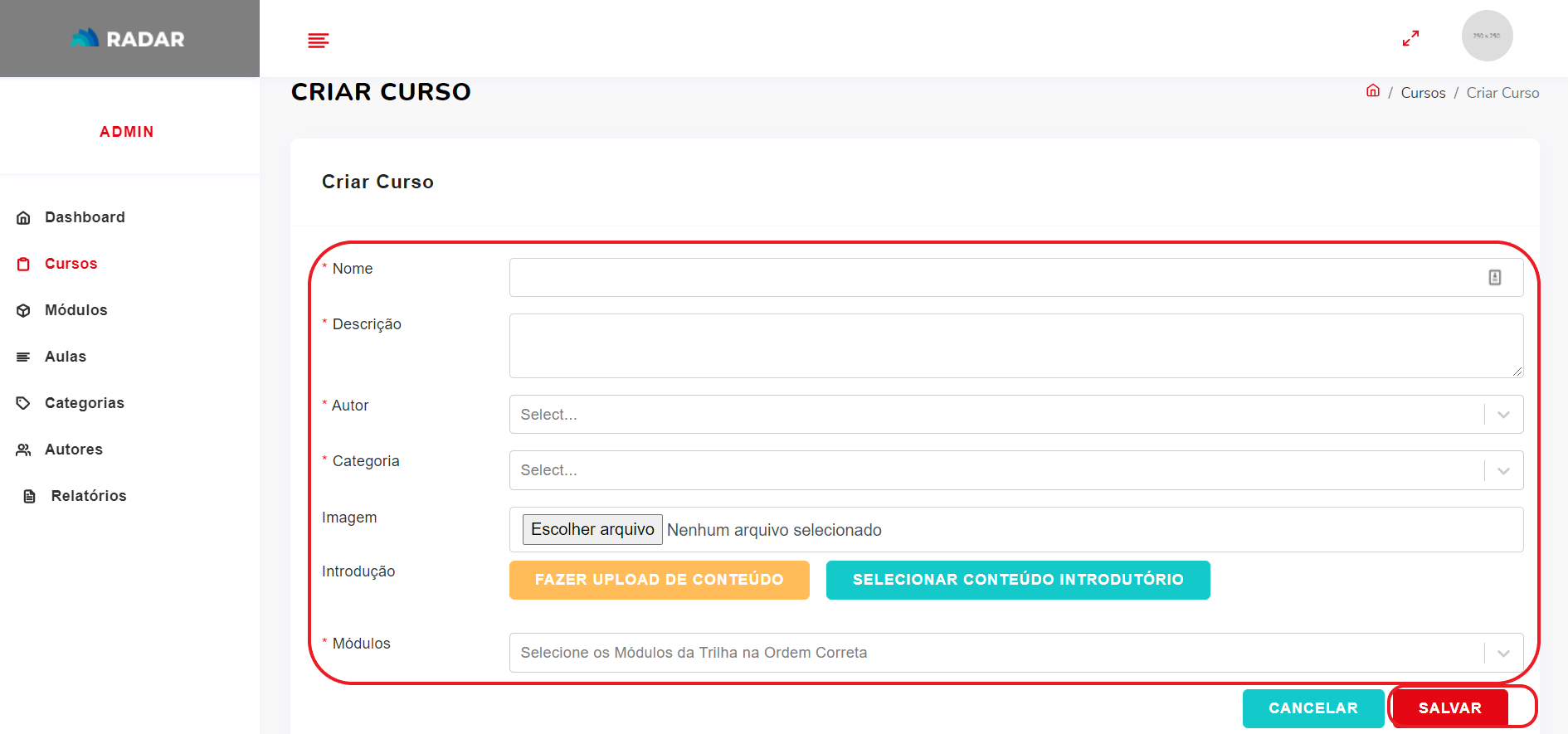
Task: Click the RADAR logo
Action: point(129,38)
